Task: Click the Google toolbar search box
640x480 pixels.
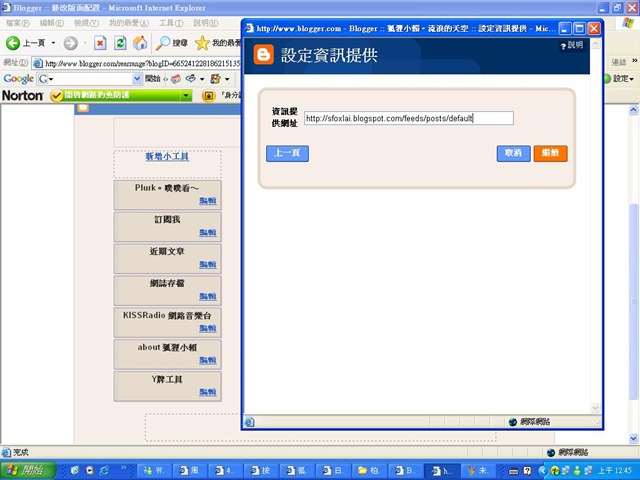Action: [90, 79]
